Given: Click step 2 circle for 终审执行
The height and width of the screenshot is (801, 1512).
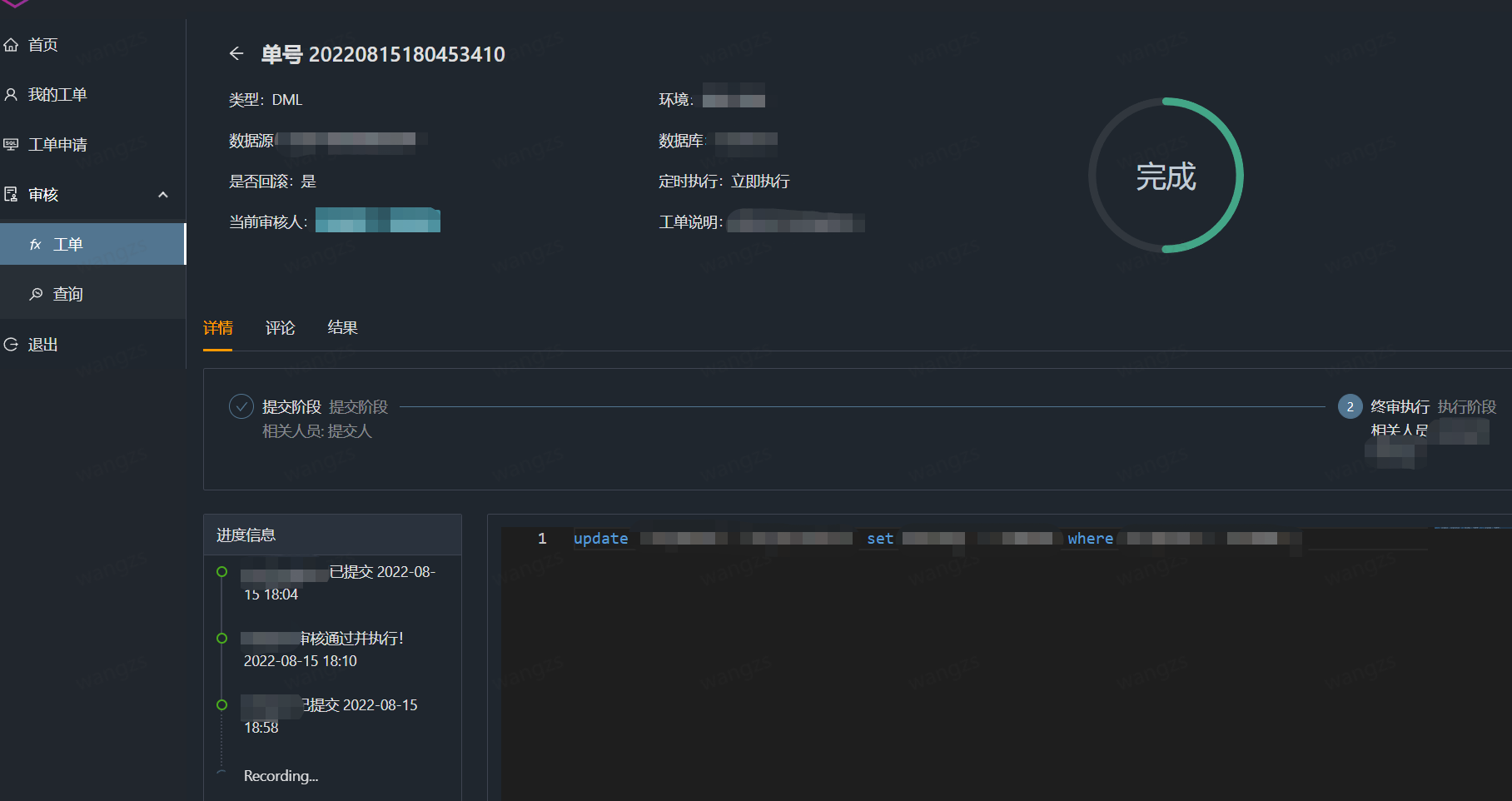Looking at the screenshot, I should click(x=1350, y=406).
